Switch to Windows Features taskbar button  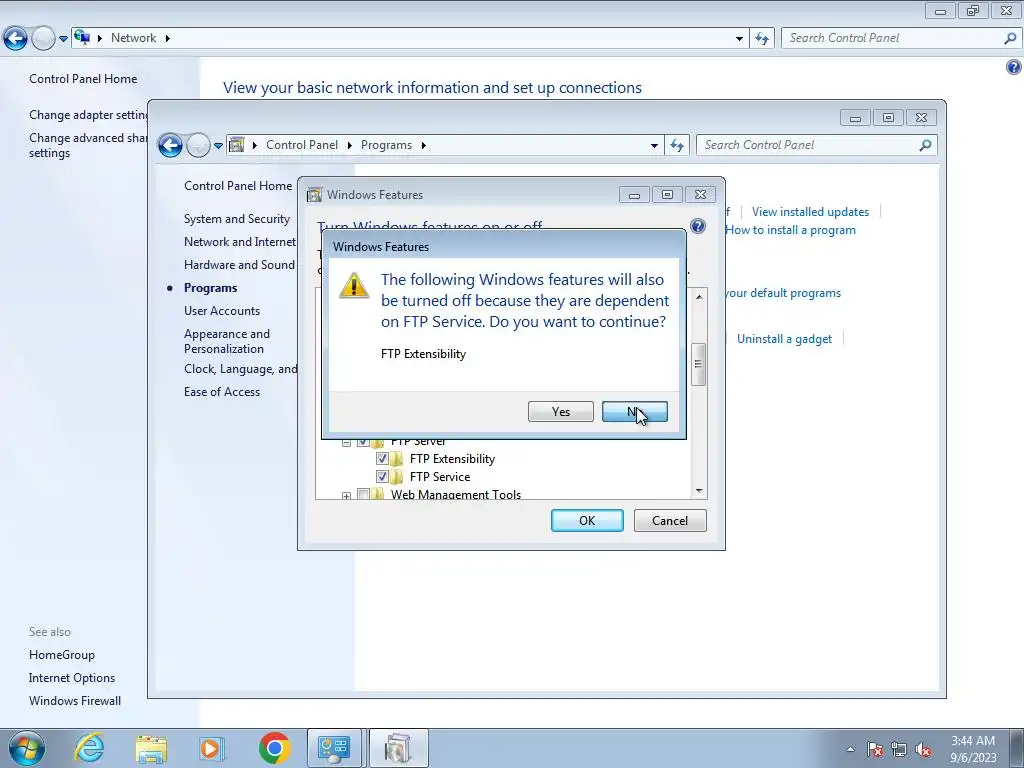(x=398, y=748)
